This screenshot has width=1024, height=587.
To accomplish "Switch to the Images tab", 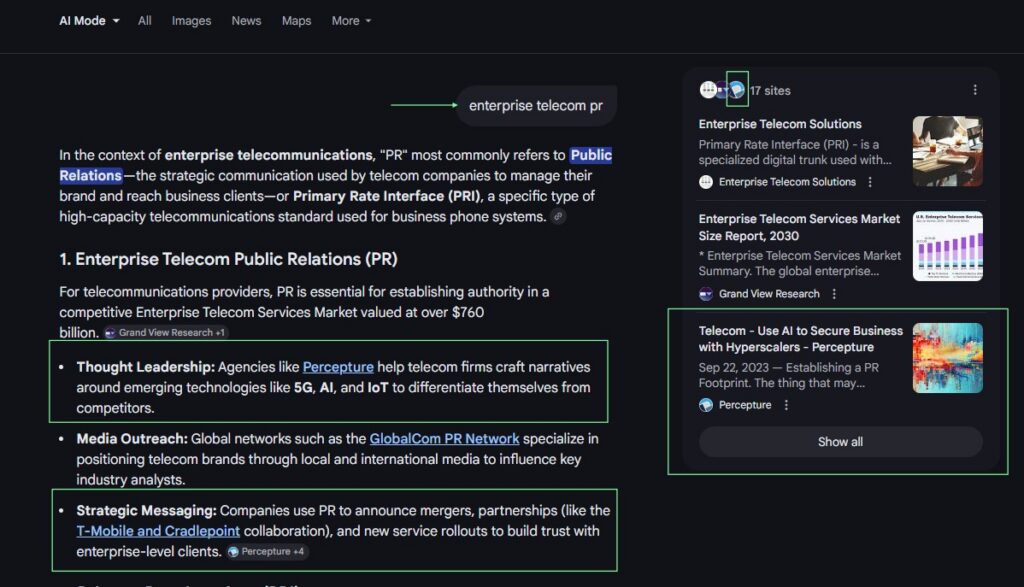I will pos(191,20).
